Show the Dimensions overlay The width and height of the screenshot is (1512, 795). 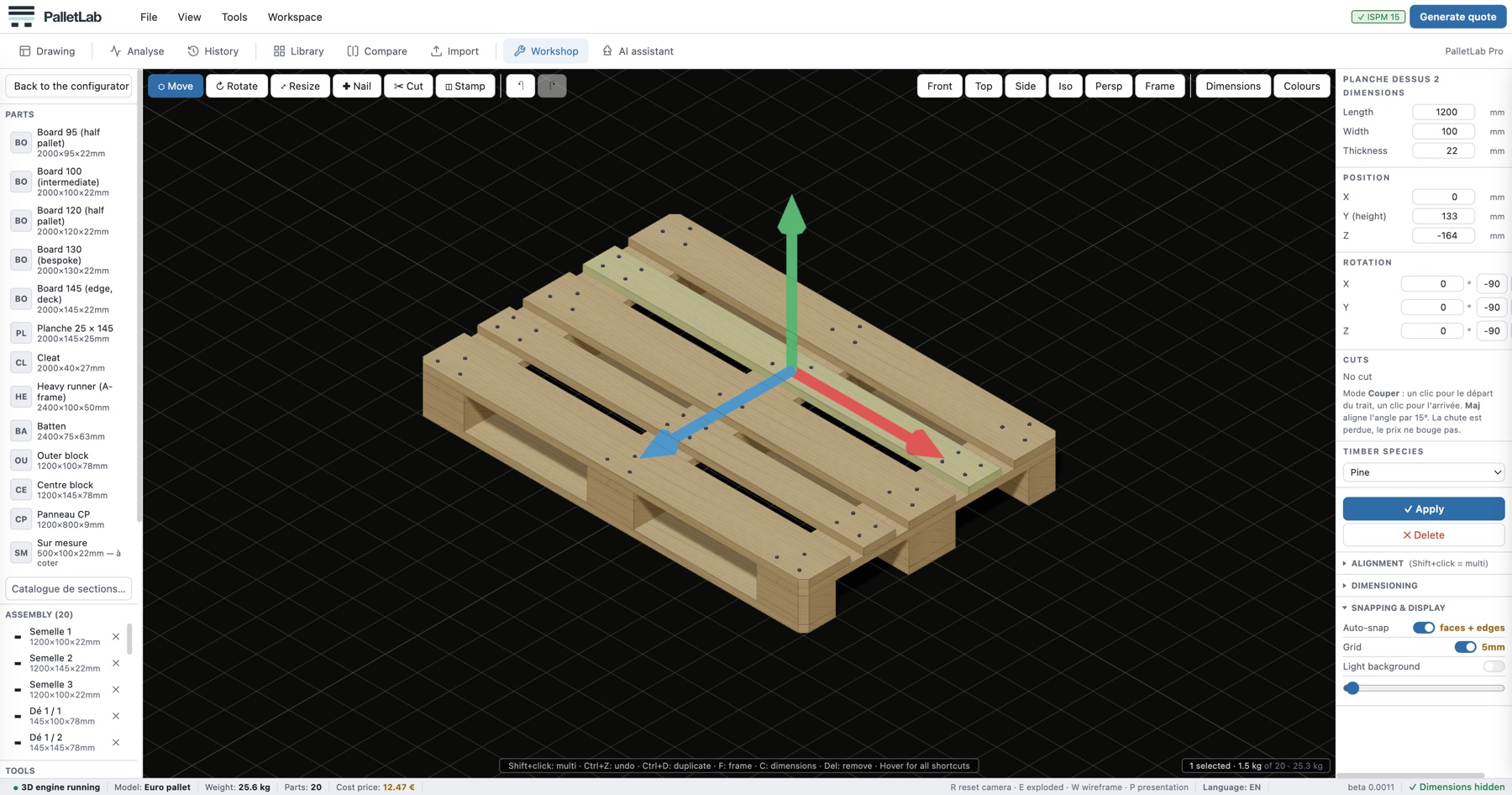pos(1232,86)
